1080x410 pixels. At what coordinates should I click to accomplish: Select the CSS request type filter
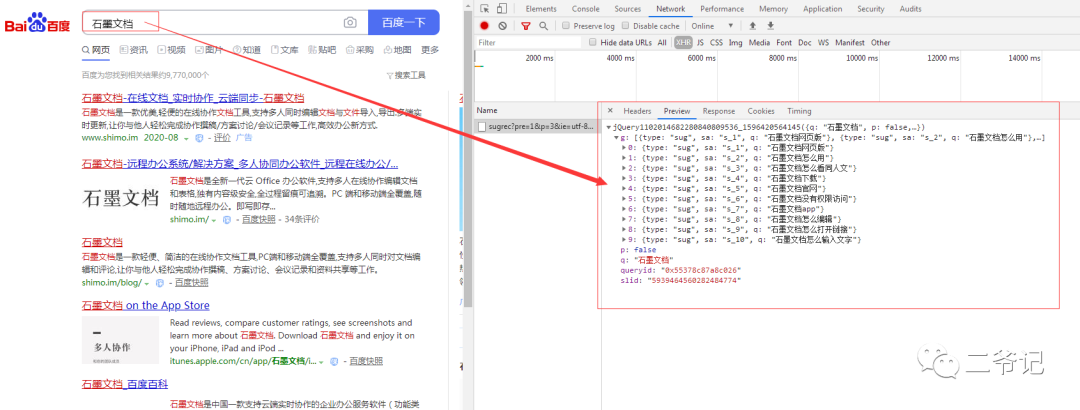pyautogui.click(x=716, y=43)
